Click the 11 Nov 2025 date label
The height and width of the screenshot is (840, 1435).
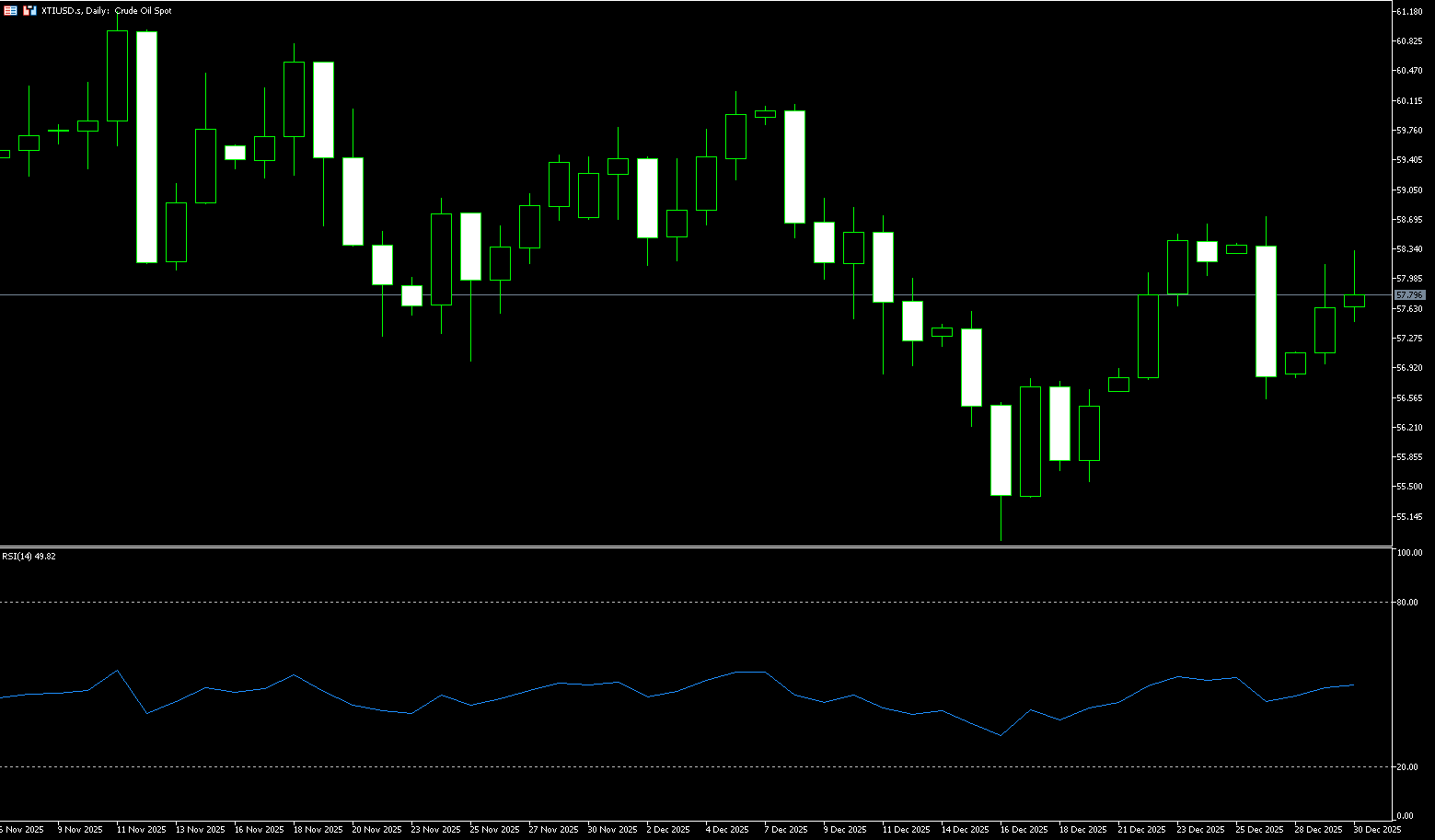coord(141,830)
